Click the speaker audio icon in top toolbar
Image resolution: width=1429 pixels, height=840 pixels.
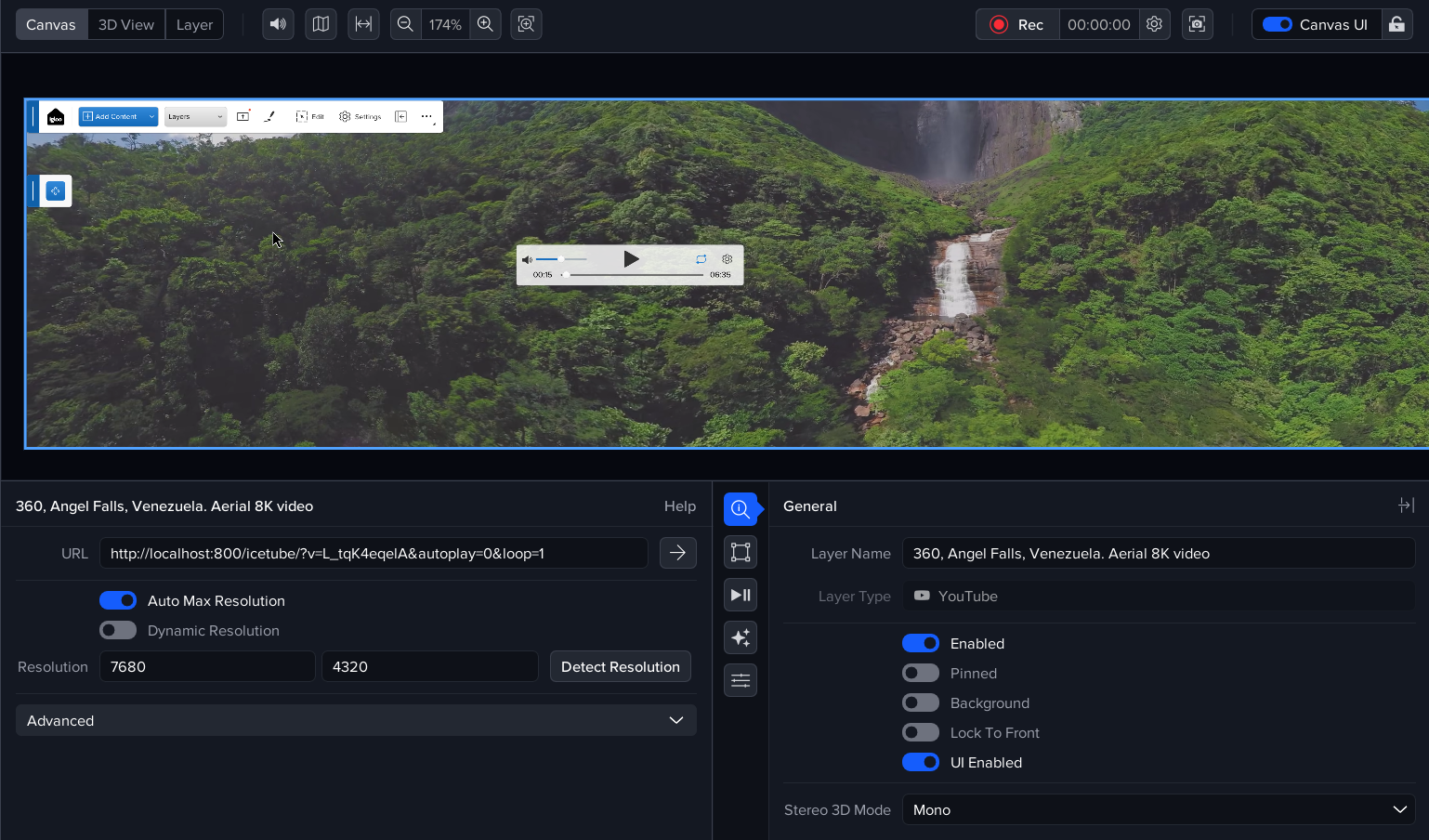[278, 24]
